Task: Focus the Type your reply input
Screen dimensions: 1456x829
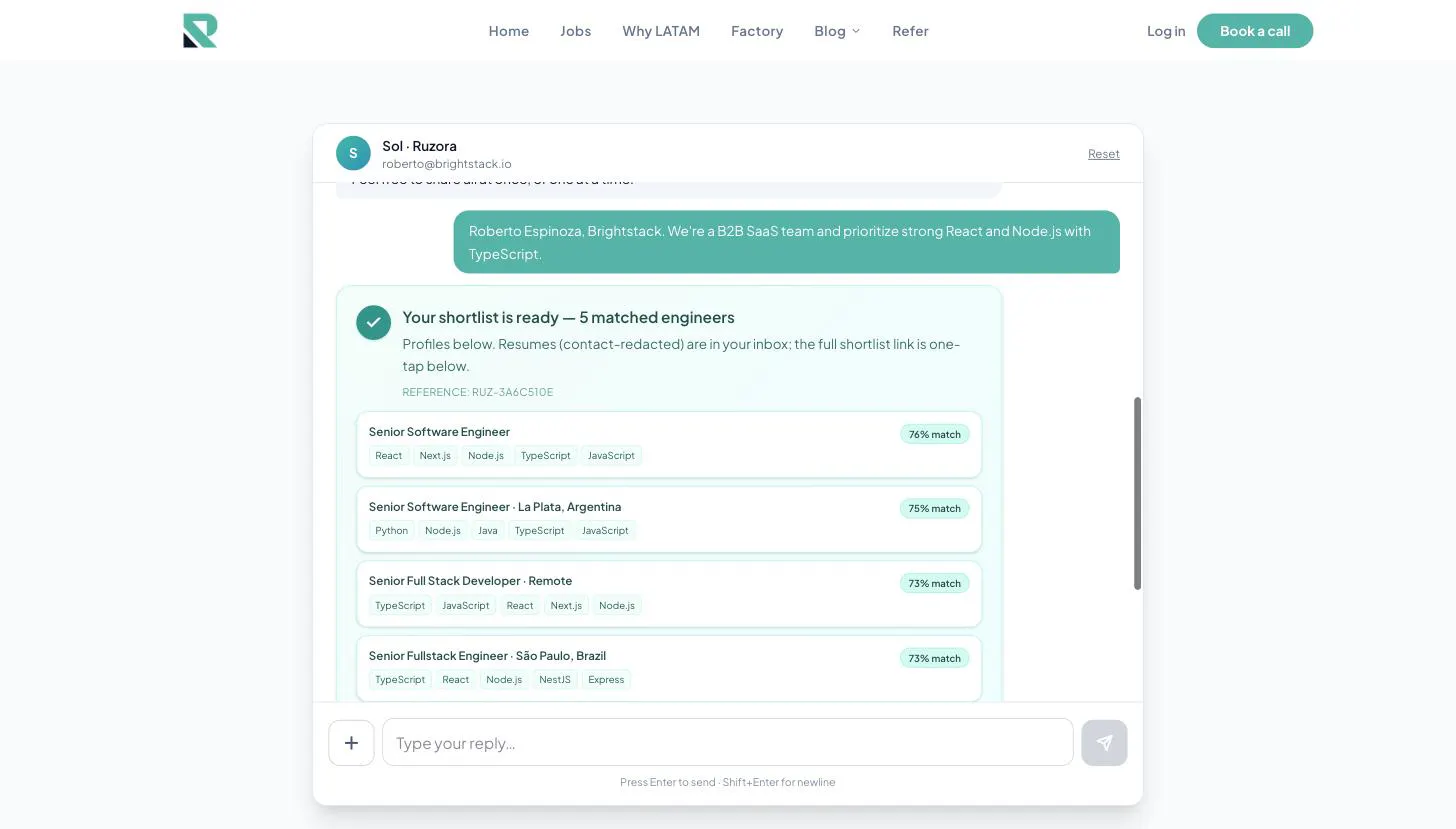Action: point(728,743)
